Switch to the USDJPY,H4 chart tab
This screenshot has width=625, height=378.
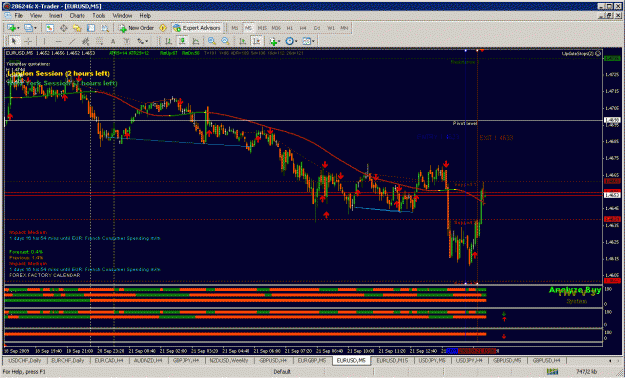tap(470, 360)
